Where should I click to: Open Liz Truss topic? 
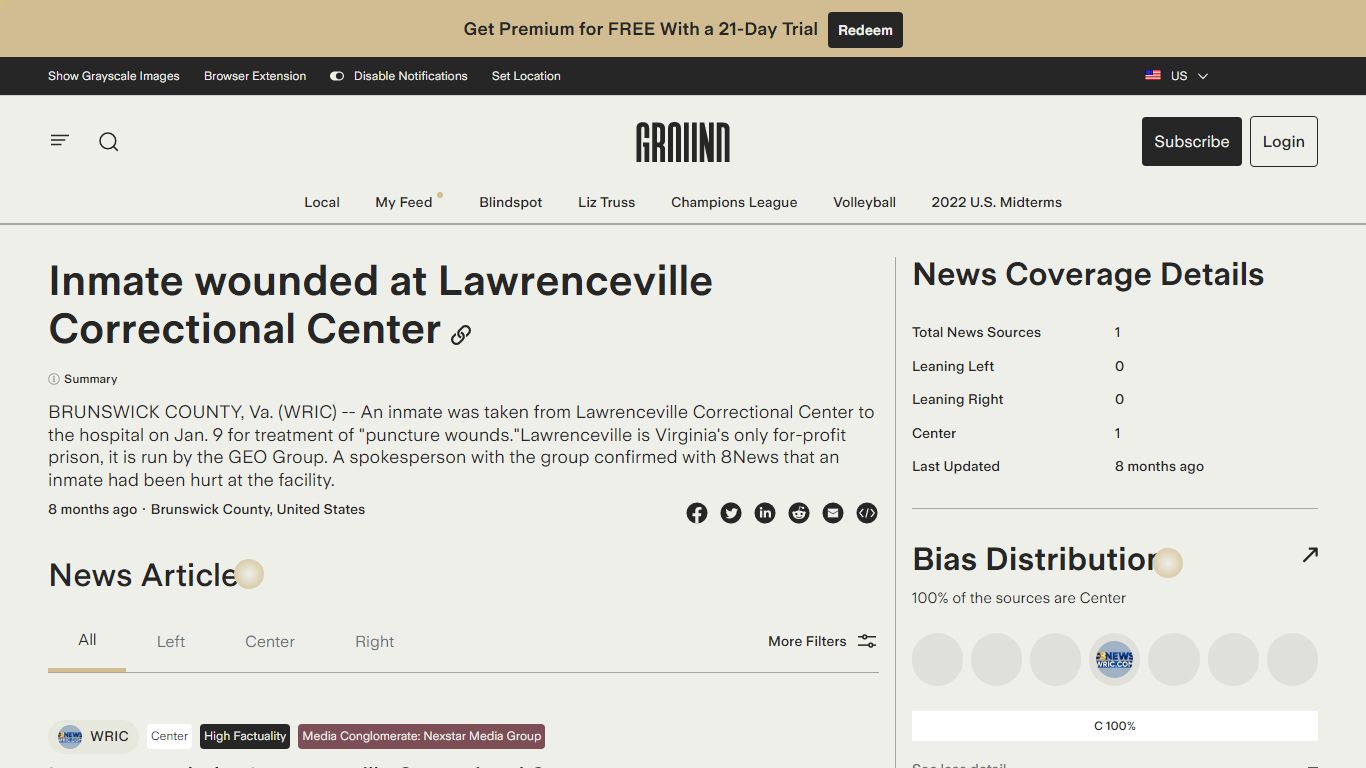[x=606, y=202]
